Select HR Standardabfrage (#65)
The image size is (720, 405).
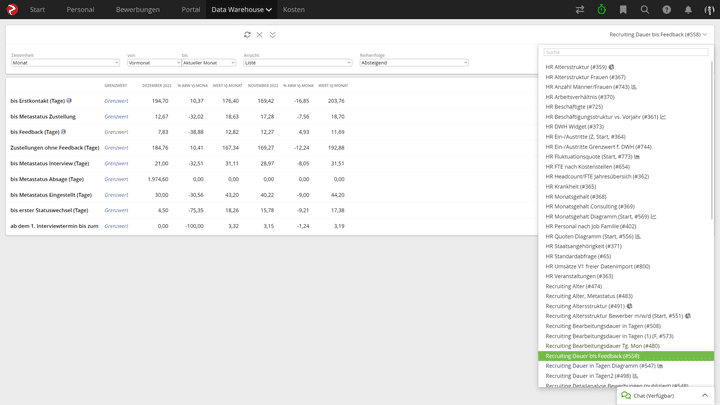tap(578, 256)
